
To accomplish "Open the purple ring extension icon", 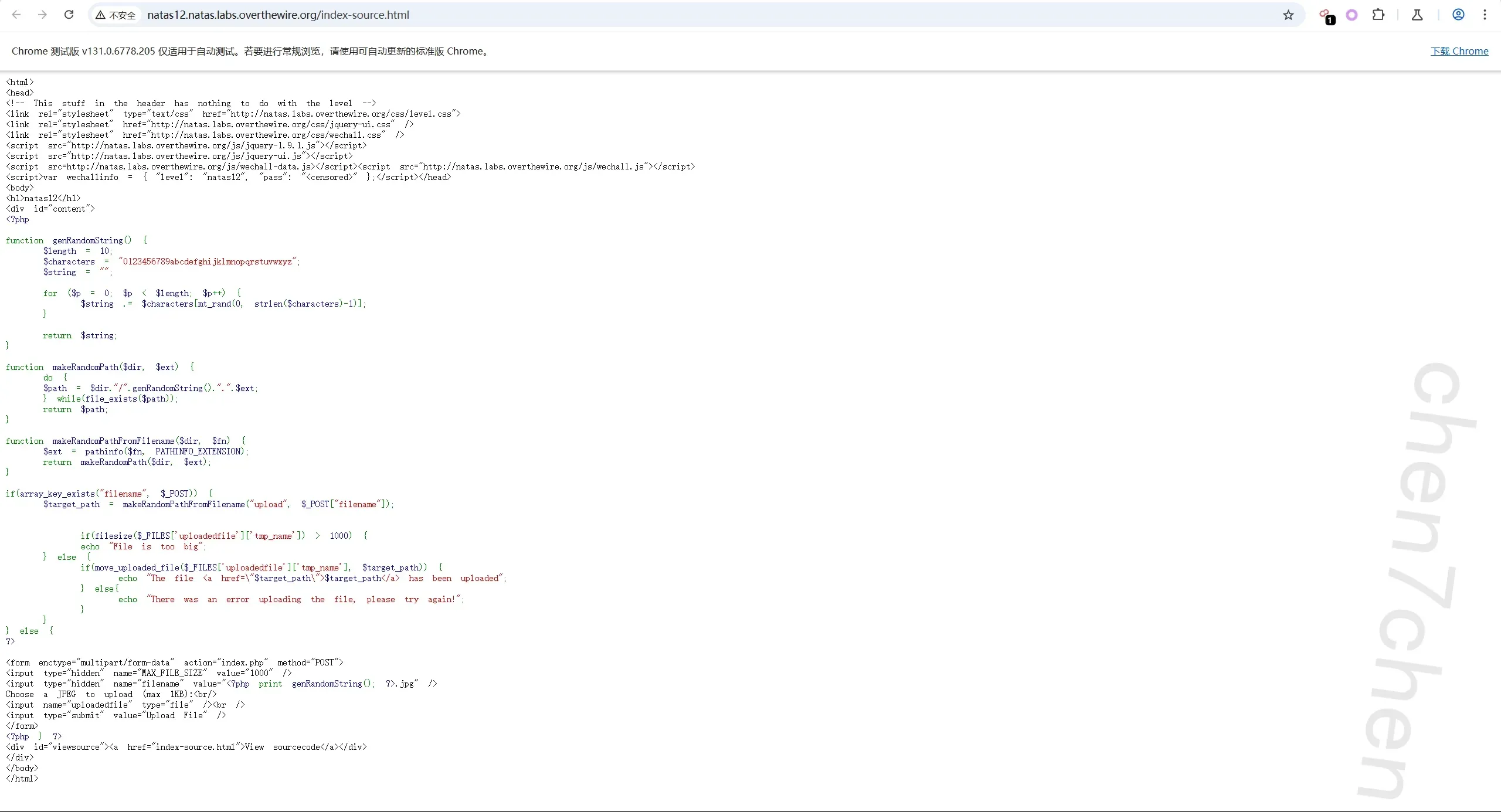I will 1351,15.
